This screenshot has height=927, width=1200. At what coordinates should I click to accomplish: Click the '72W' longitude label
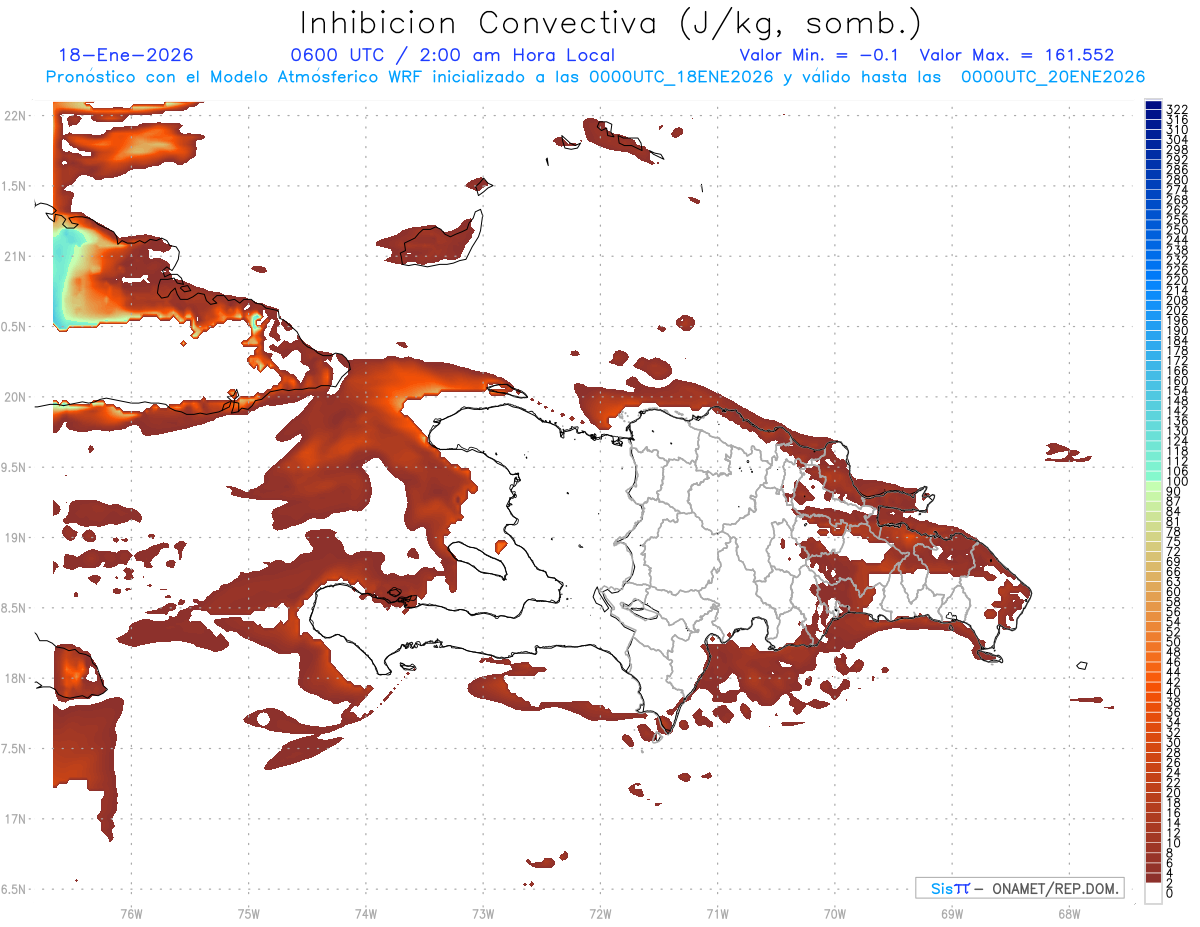coord(600,913)
